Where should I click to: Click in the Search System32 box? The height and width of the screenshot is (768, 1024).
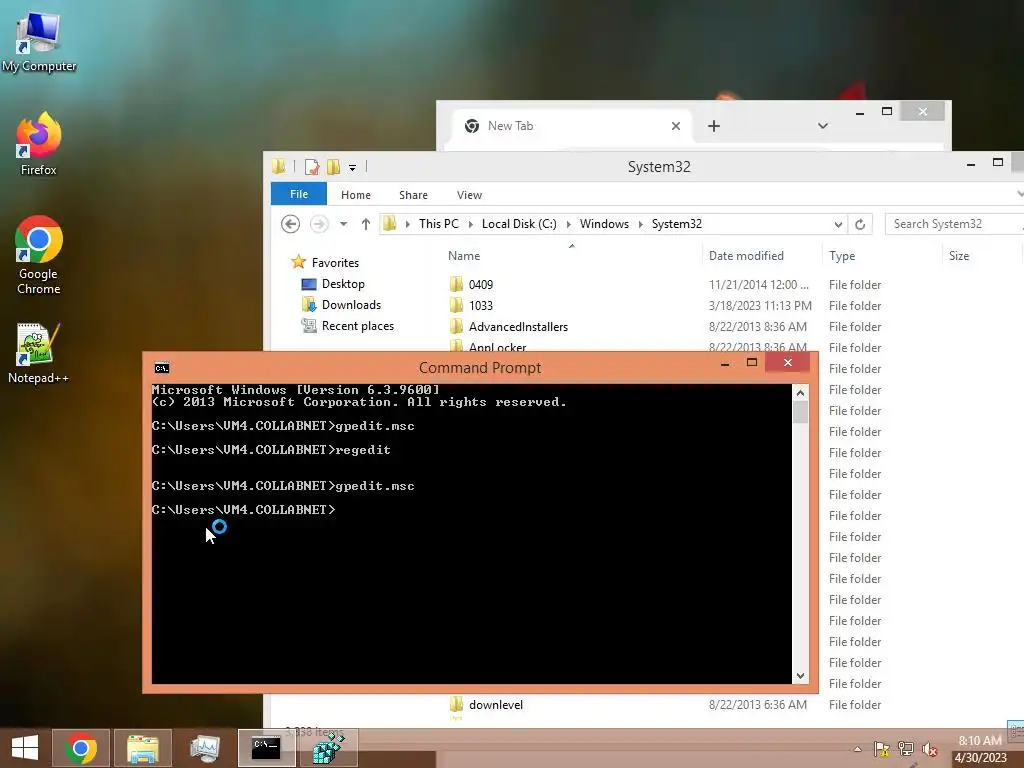pos(953,224)
